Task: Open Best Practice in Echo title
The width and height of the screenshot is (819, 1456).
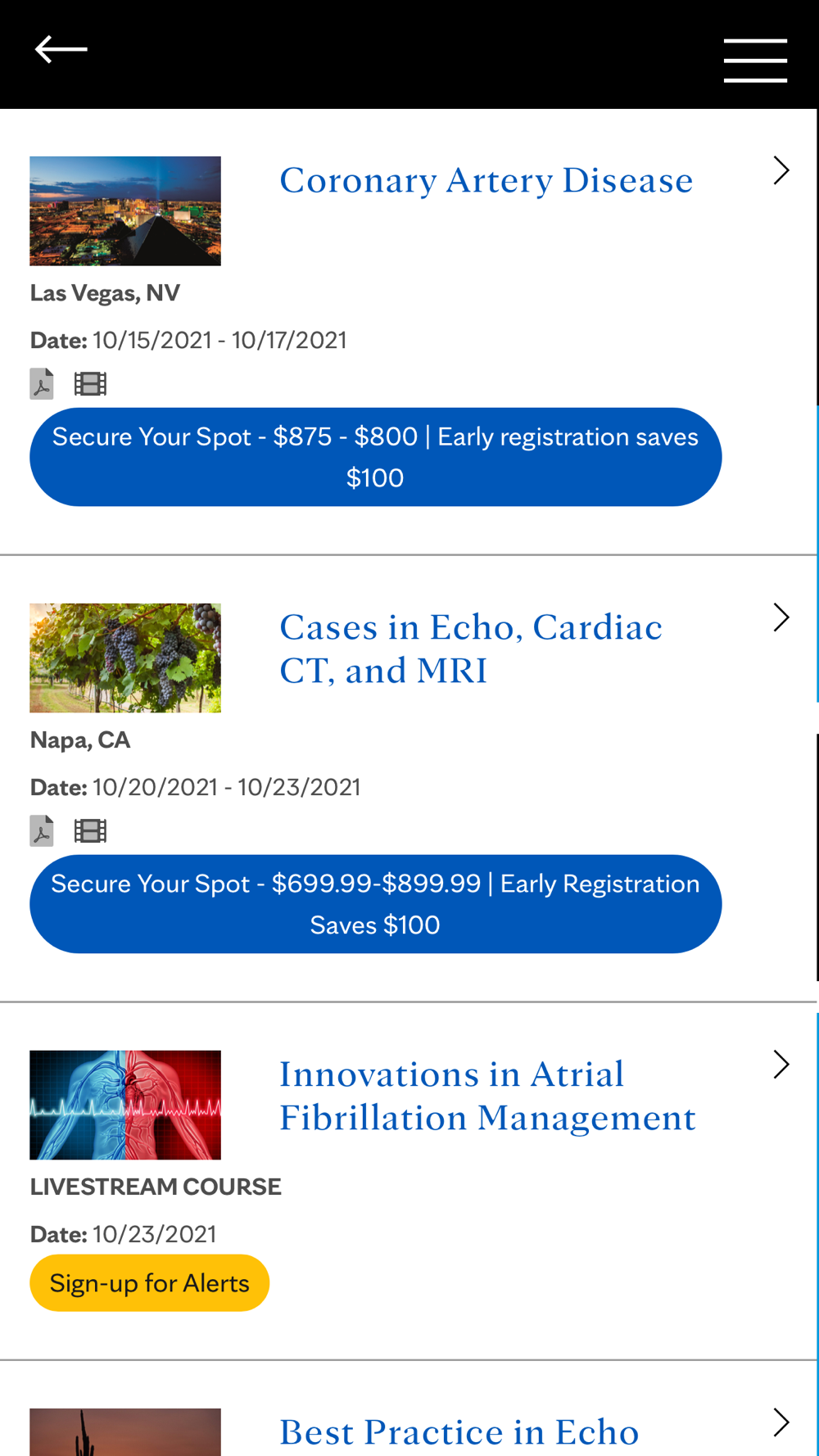Action: tap(459, 1432)
